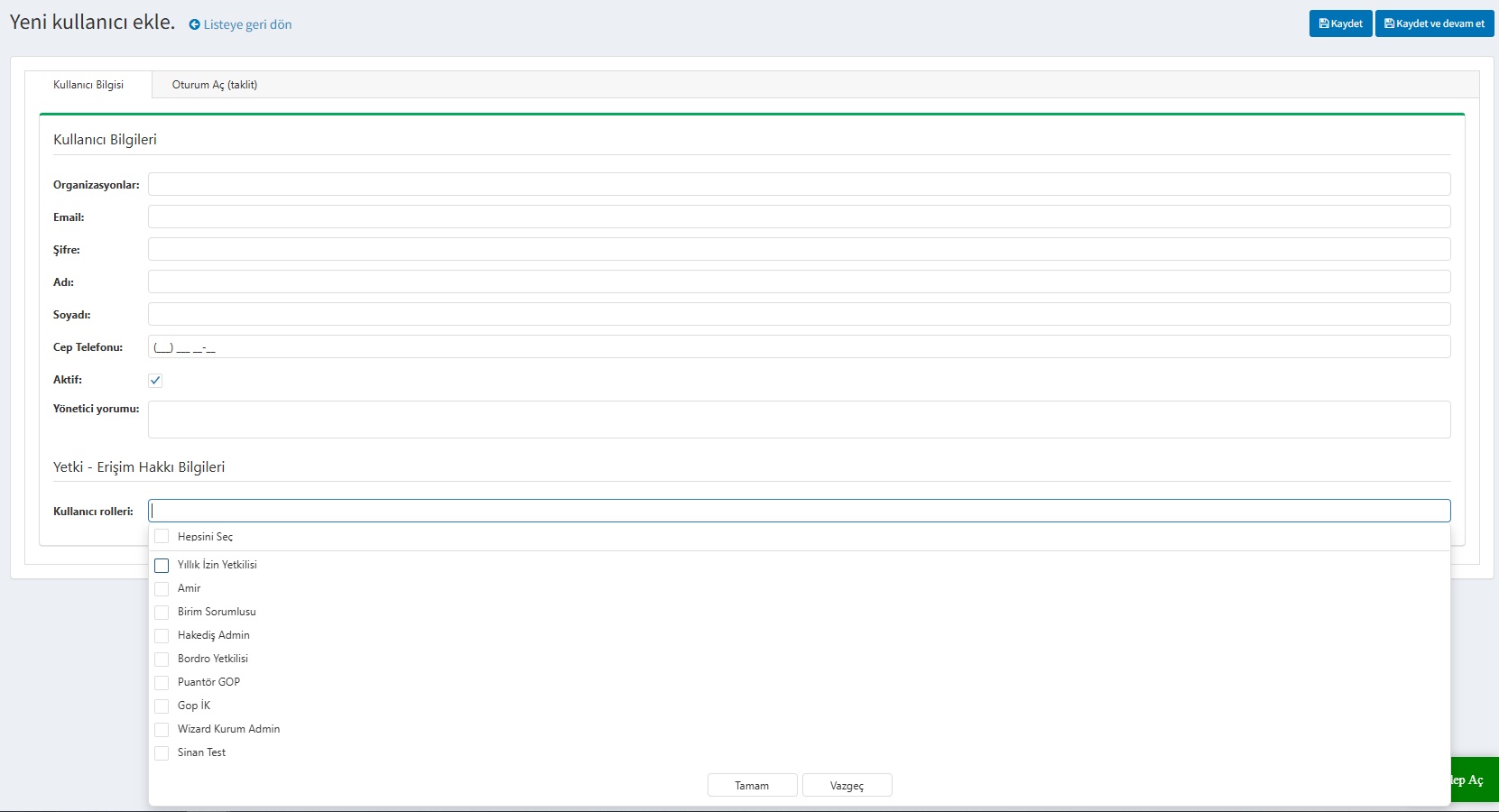Enable the Yıllık İzin Yetkilisi role
Viewport: 1499px width, 812px height.
click(x=162, y=566)
